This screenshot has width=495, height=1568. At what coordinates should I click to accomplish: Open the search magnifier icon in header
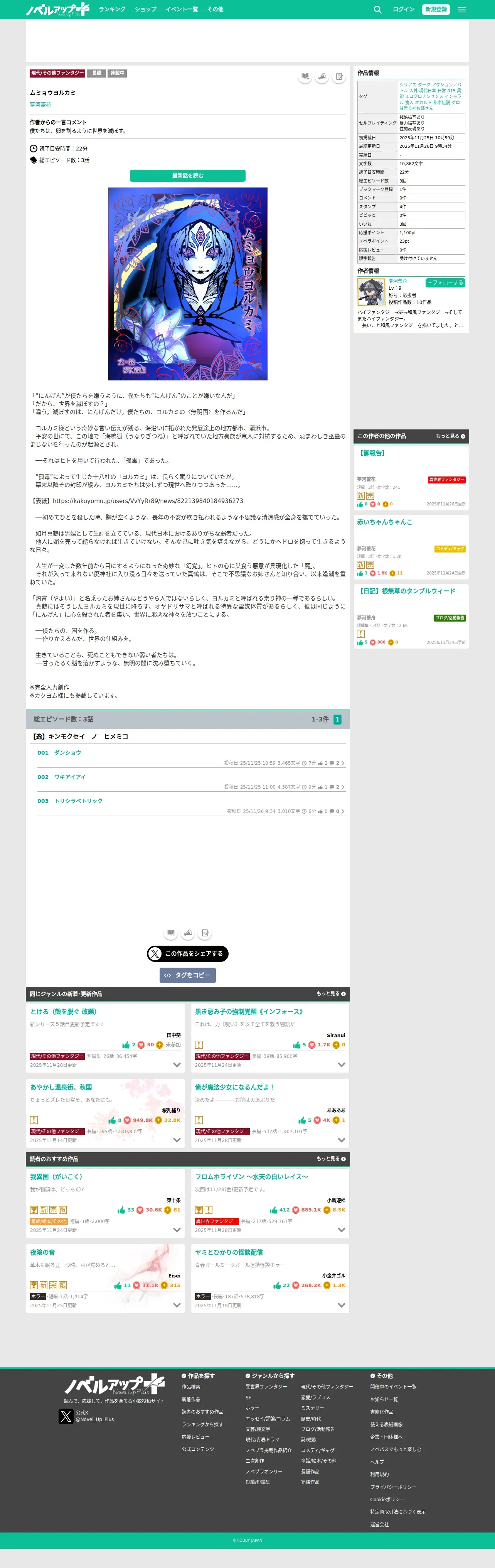coord(378,10)
